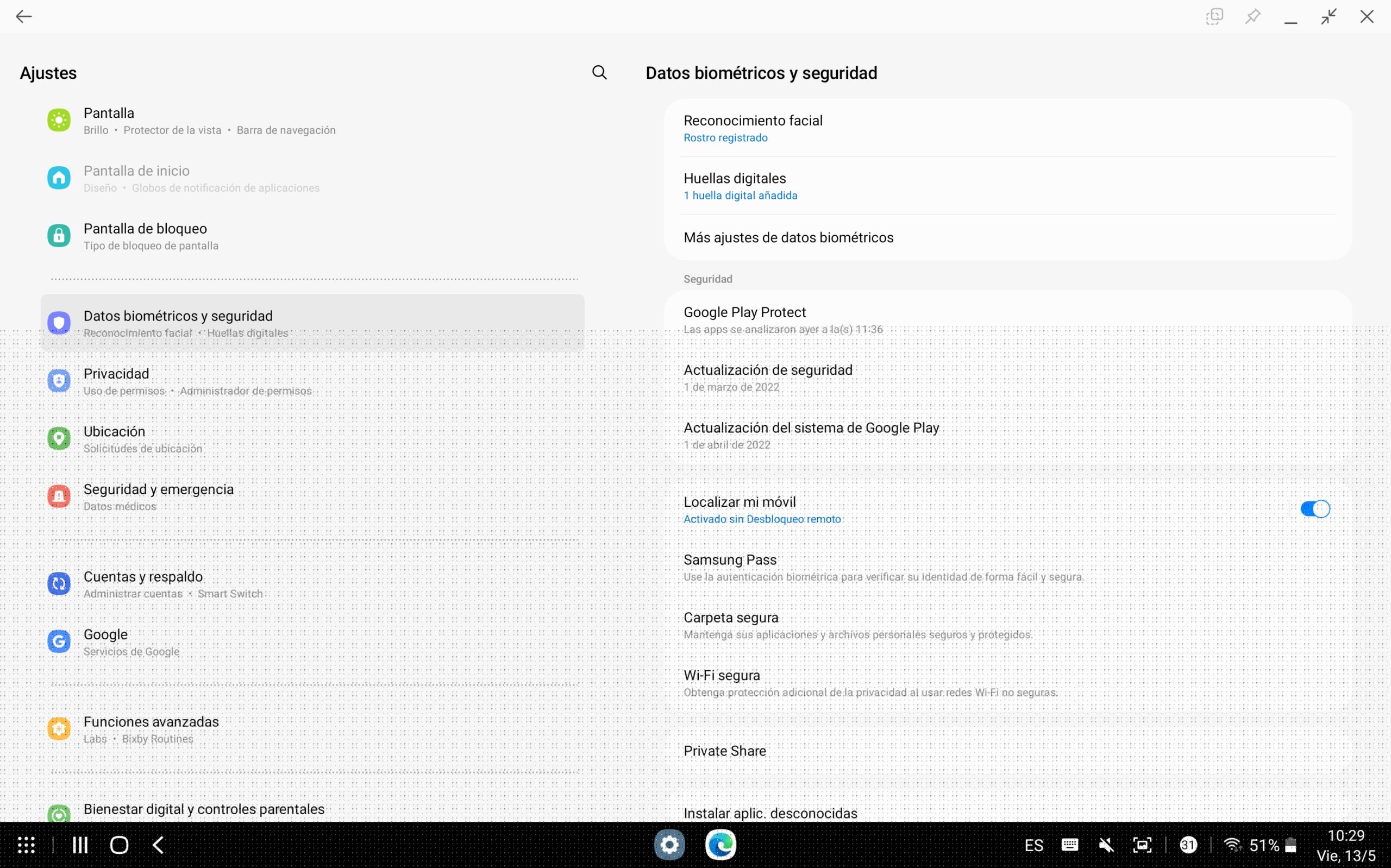Open the apps grid in taskbar
The height and width of the screenshot is (868, 1391).
27,845
